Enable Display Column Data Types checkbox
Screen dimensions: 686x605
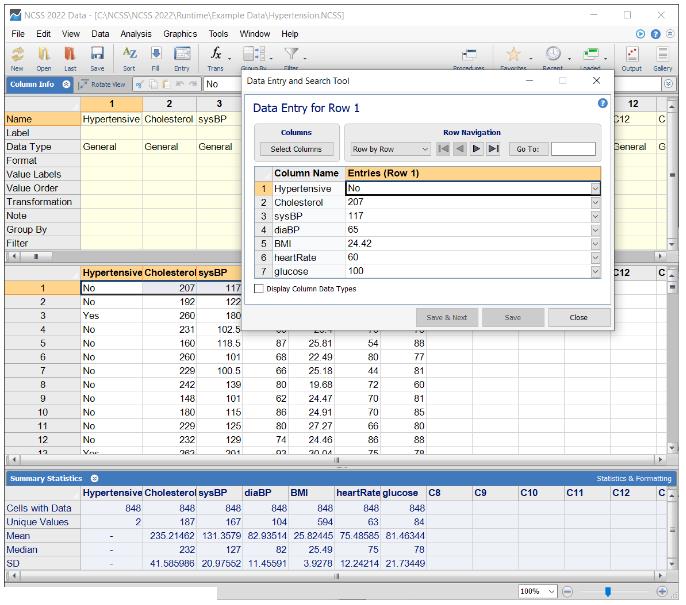point(259,289)
